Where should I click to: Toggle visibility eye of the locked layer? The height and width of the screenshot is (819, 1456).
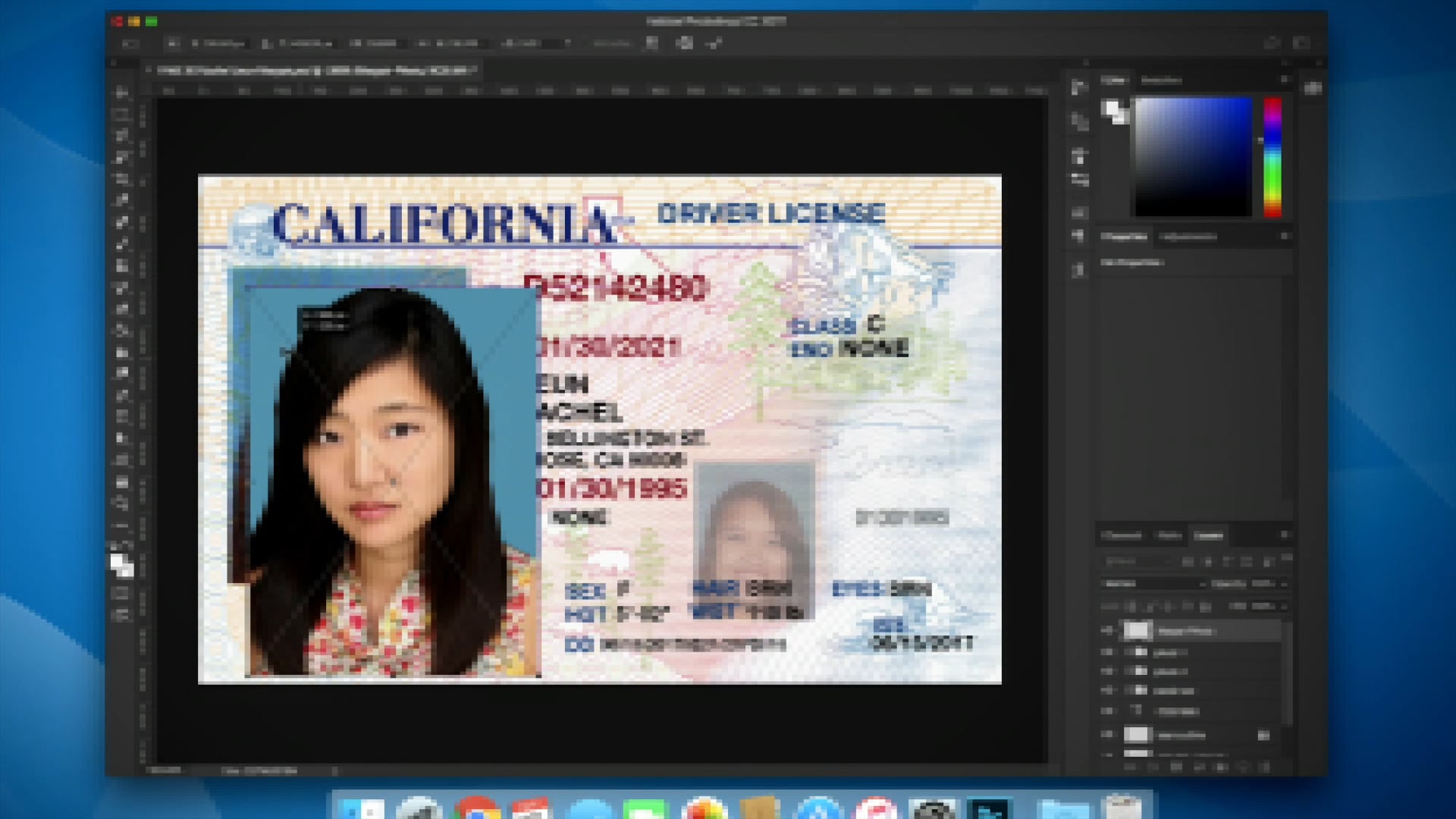pos(1108,735)
